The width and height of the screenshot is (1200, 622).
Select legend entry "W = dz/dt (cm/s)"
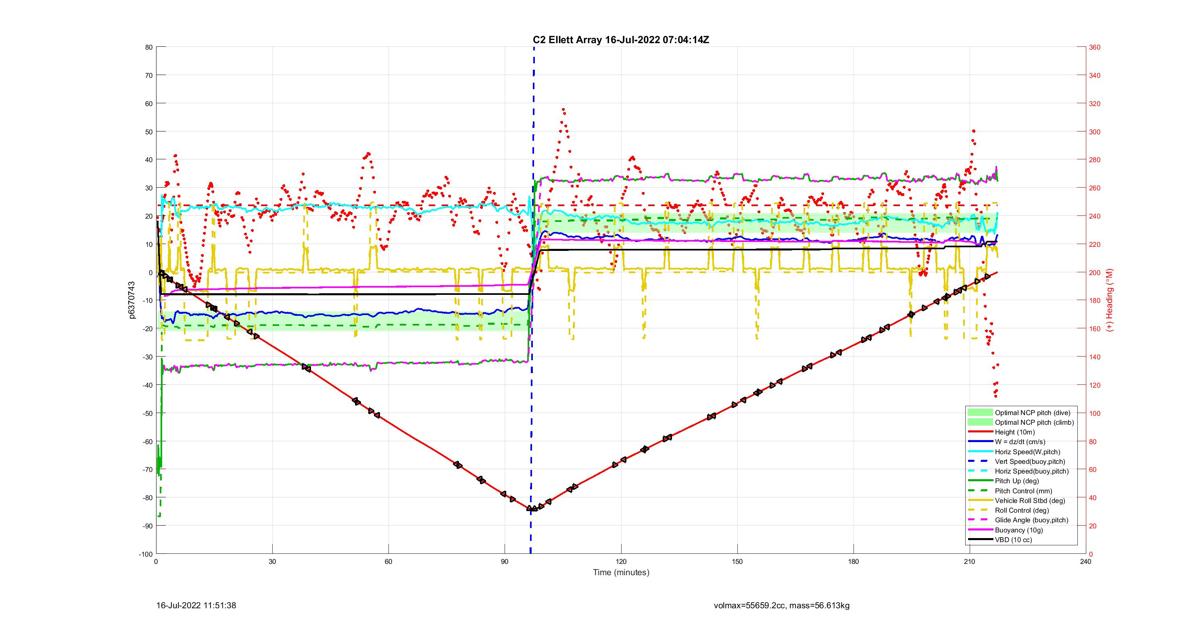pos(1020,442)
